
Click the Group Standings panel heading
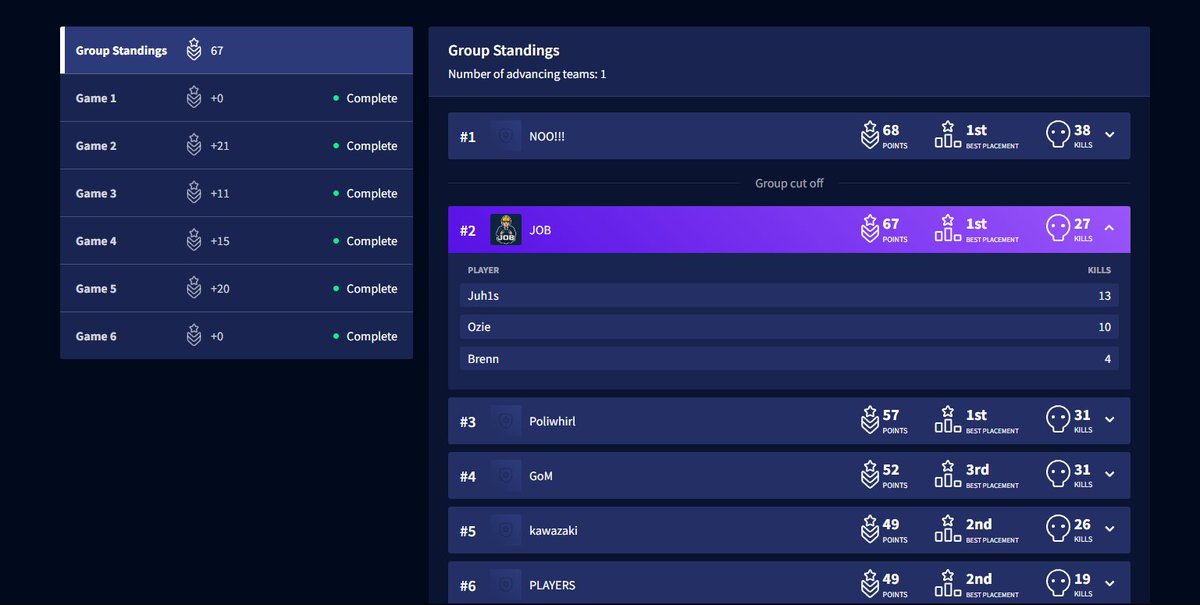pyautogui.click(x=504, y=50)
